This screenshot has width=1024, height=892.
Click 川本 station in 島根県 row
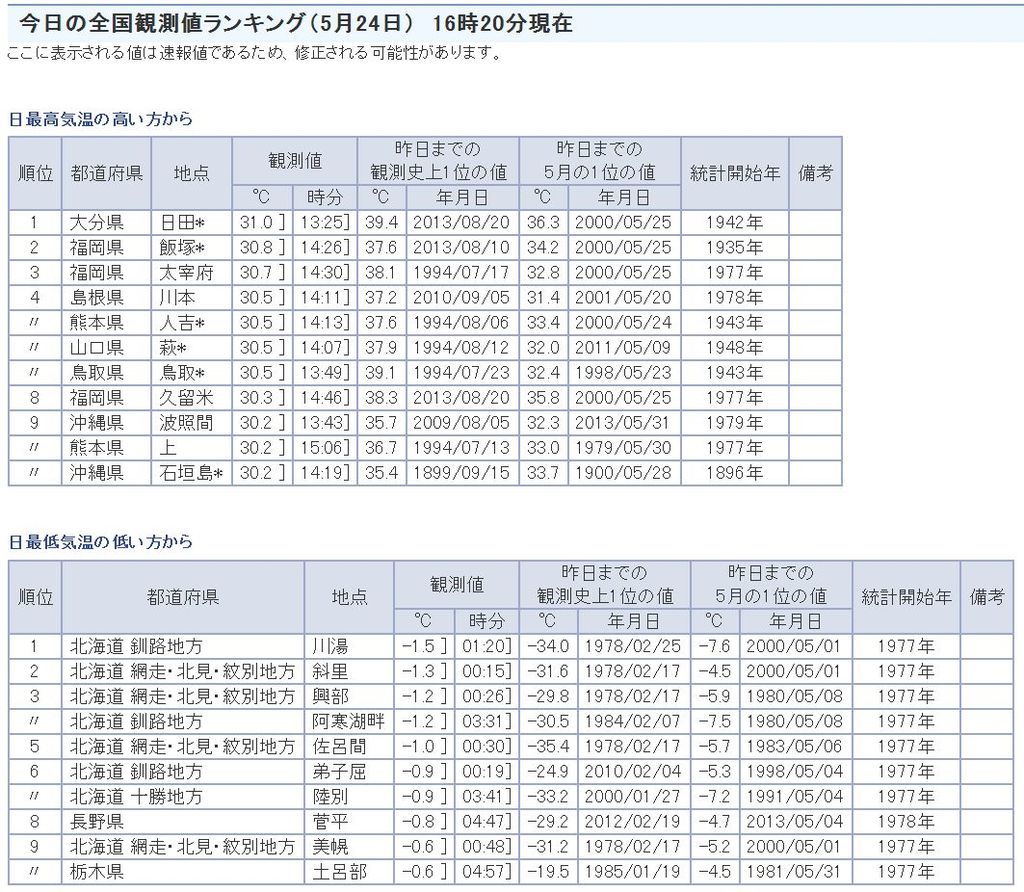pos(177,298)
